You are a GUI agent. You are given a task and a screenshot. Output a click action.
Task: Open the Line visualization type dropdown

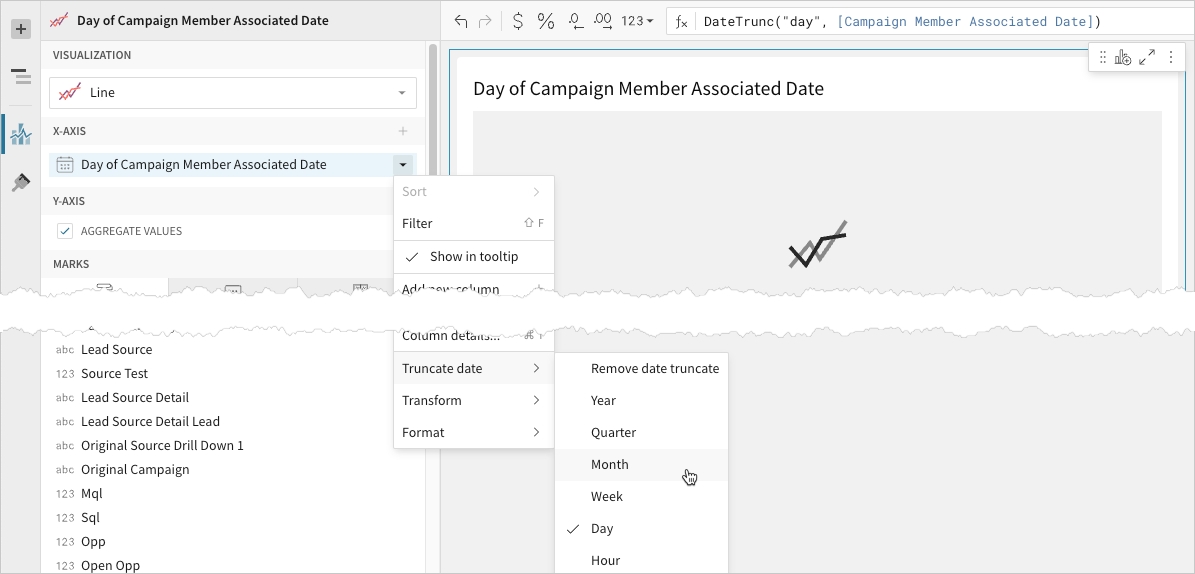[x=233, y=93]
